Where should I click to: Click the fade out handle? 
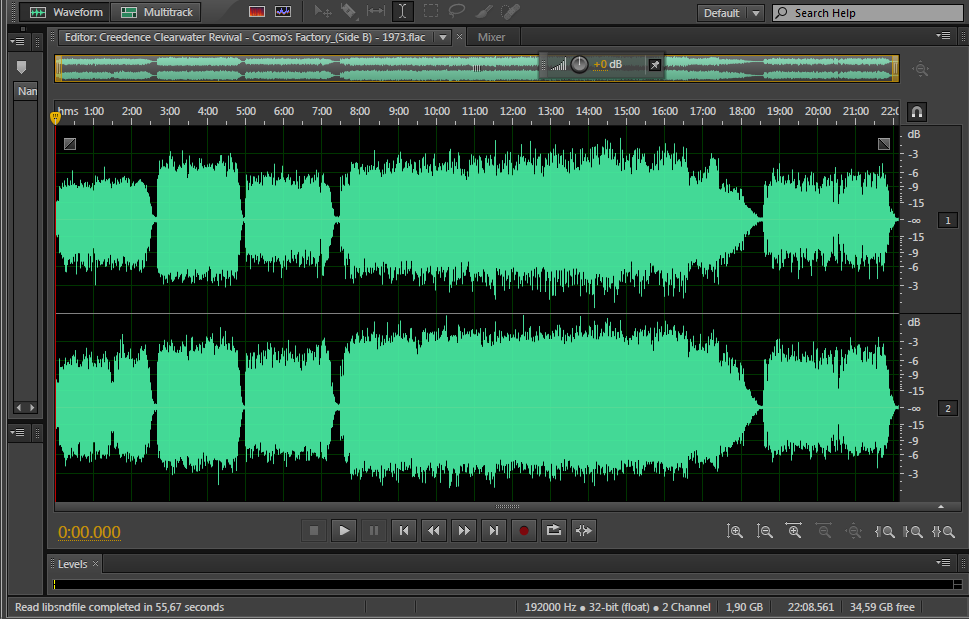(x=884, y=144)
